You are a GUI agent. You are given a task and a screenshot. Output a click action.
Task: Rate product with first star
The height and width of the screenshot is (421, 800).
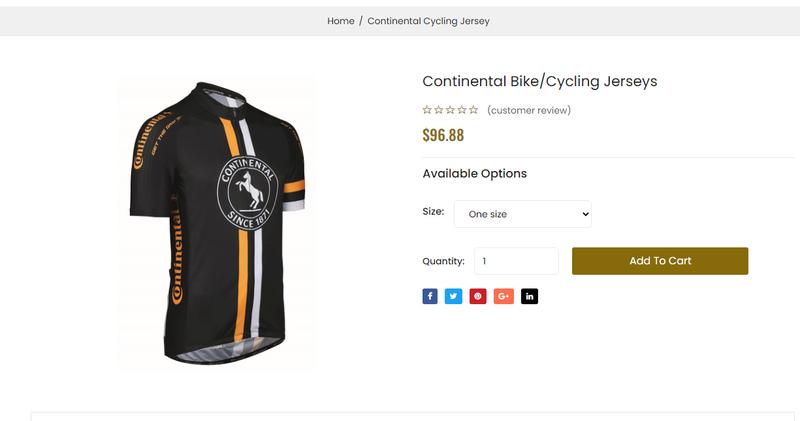point(427,110)
